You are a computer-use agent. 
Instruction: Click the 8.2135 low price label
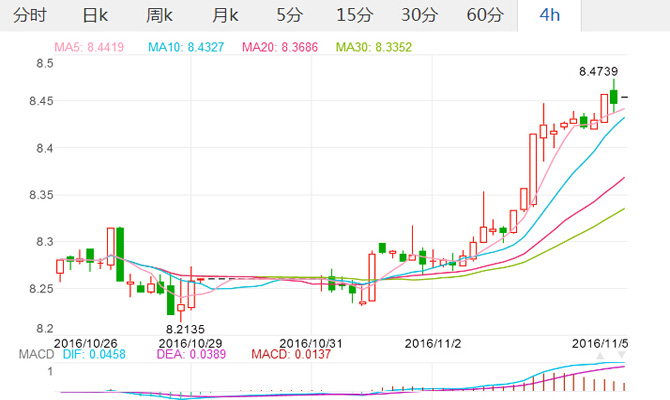pos(185,328)
